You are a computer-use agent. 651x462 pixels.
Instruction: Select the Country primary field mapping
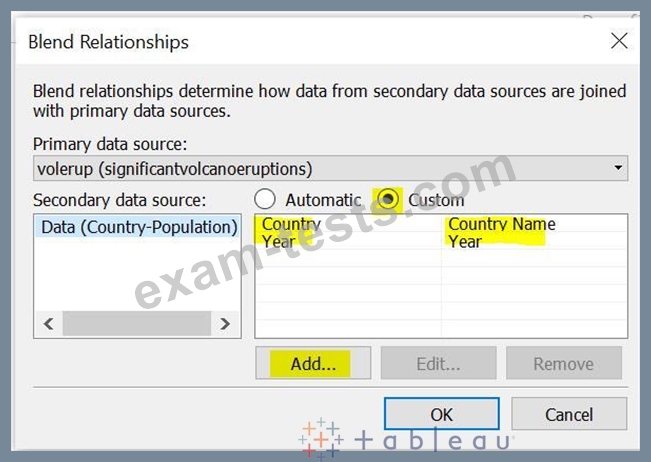click(290, 224)
